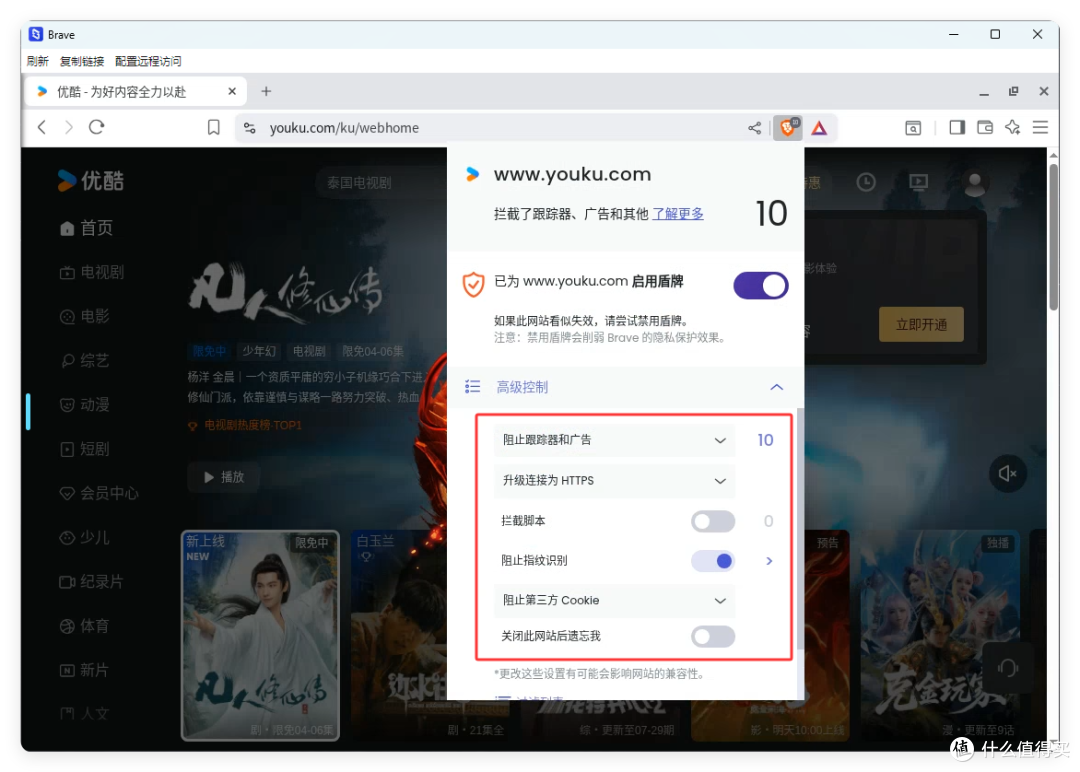Click the 复制链接 menu item
The height and width of the screenshot is (772, 1080).
tap(82, 61)
